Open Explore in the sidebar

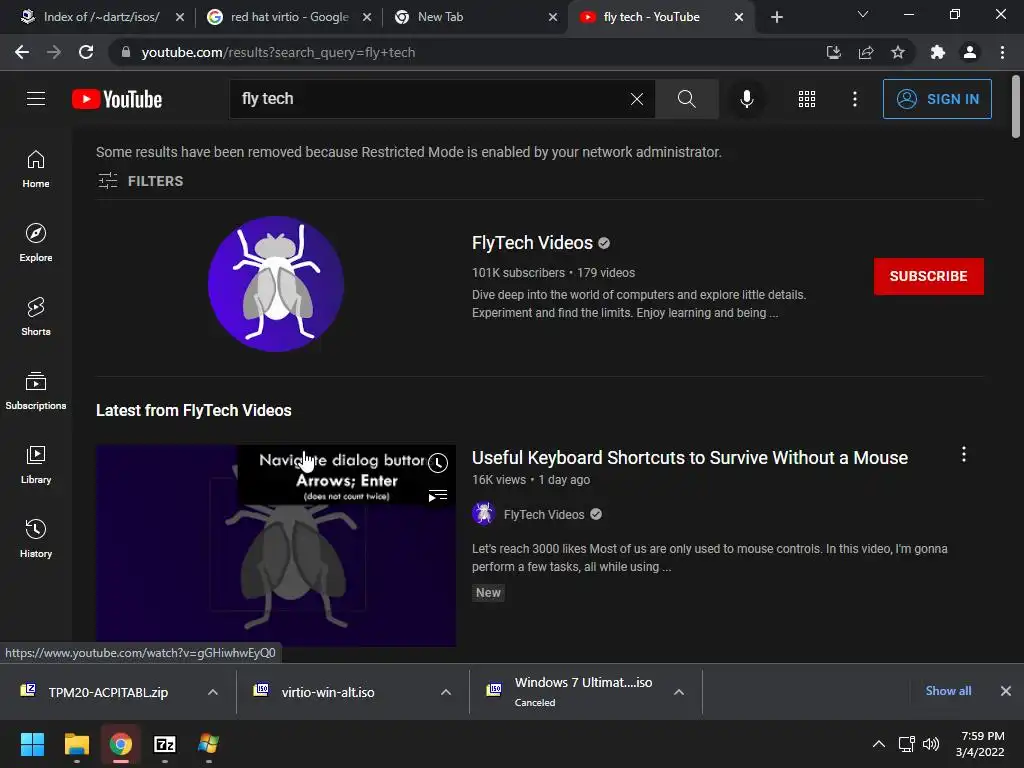pyautogui.click(x=36, y=243)
